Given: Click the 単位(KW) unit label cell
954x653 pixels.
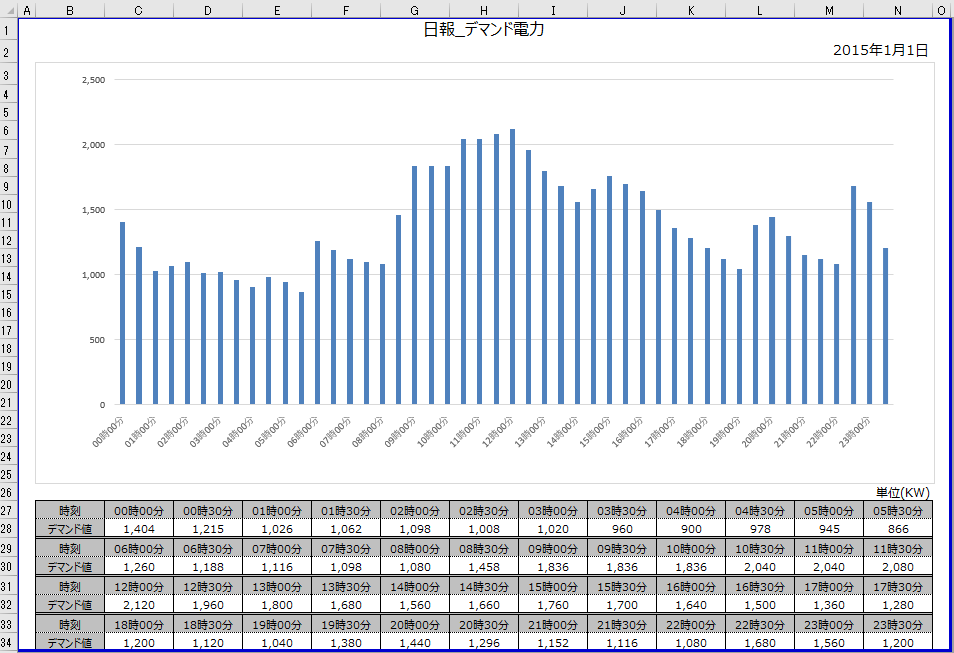Looking at the screenshot, I should (x=902, y=493).
